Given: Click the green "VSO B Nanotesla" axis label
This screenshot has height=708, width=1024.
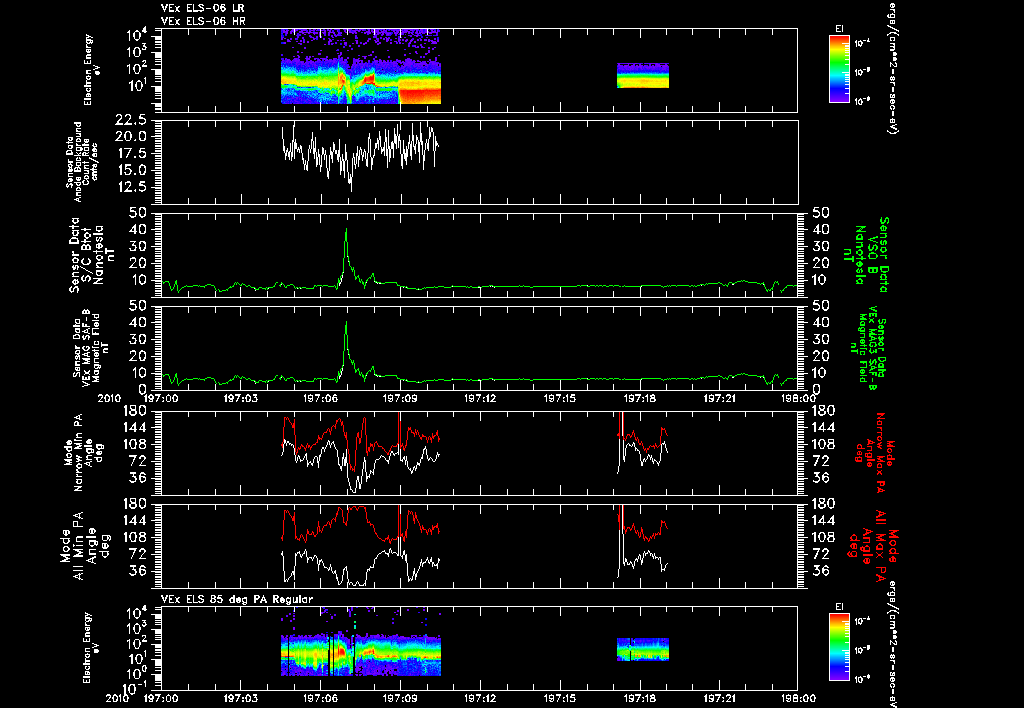Looking at the screenshot, I should click(x=869, y=255).
